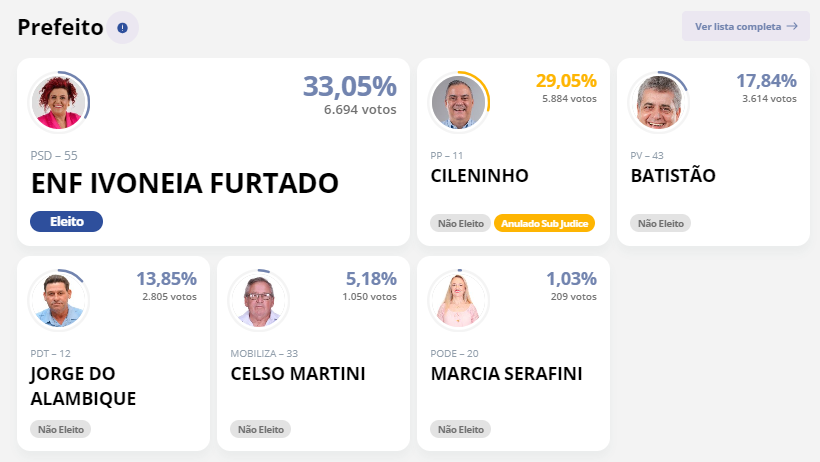This screenshot has width=820, height=462.
Task: Select Cileninho's candidate photo
Action: click(x=459, y=103)
